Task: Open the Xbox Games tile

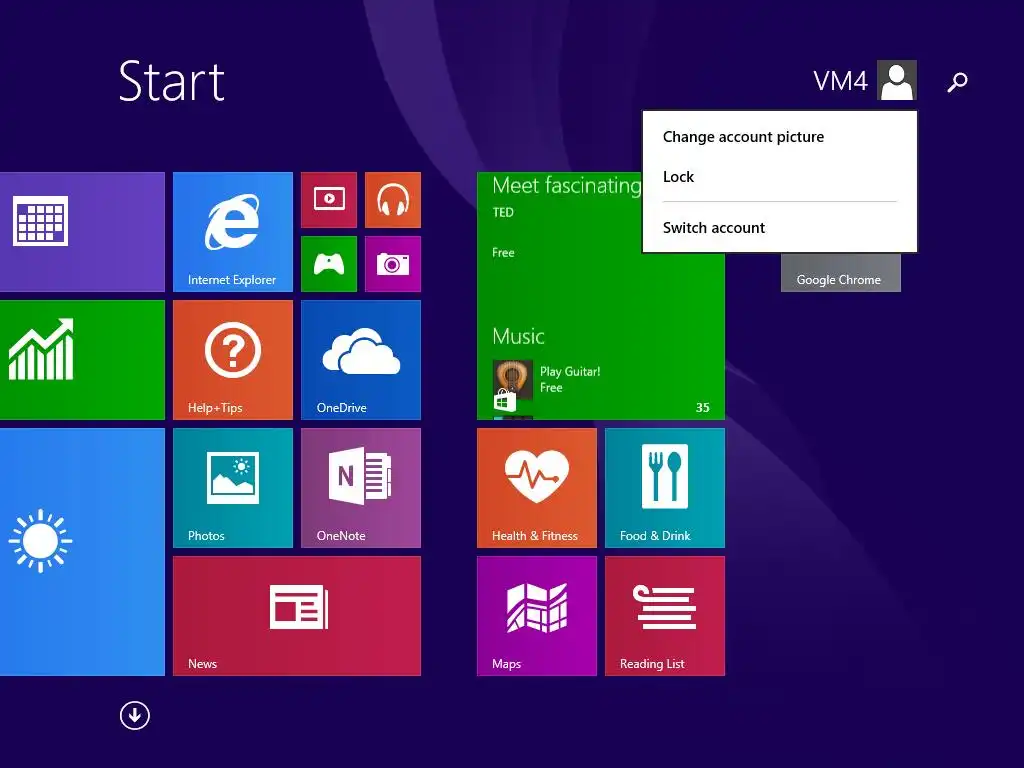Action: tap(328, 264)
